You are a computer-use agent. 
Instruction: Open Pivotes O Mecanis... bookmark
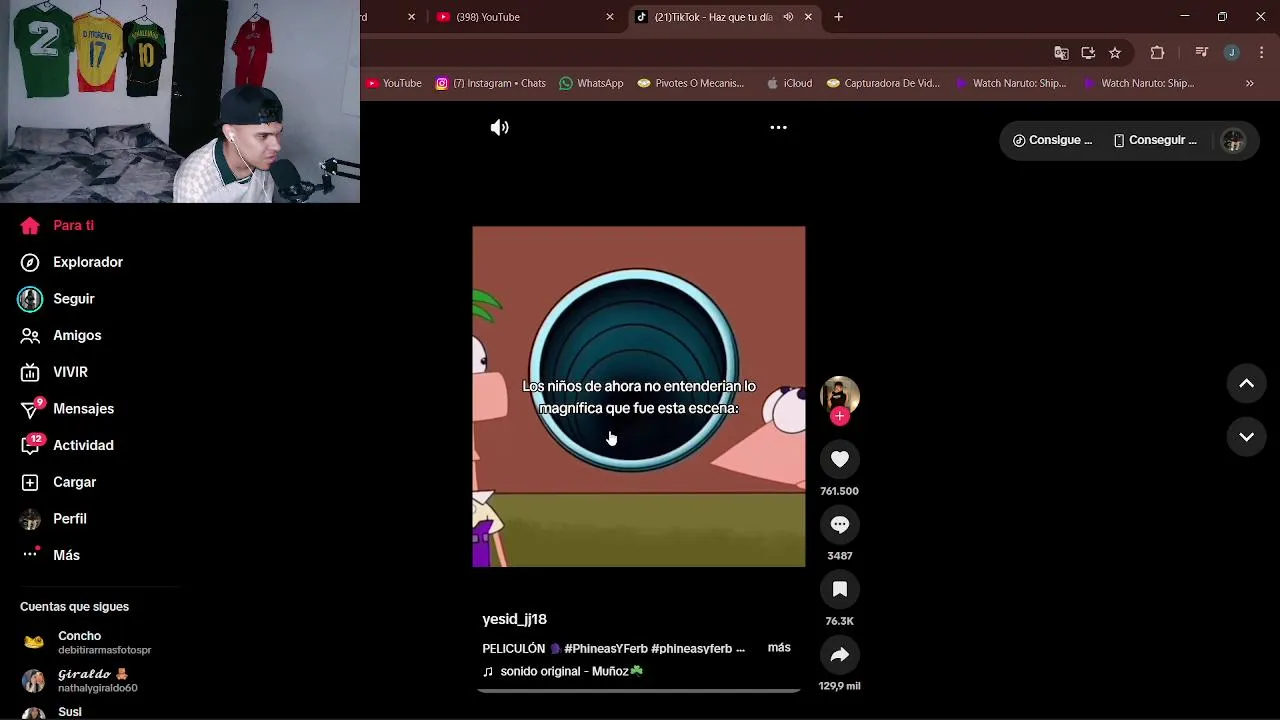[690, 83]
